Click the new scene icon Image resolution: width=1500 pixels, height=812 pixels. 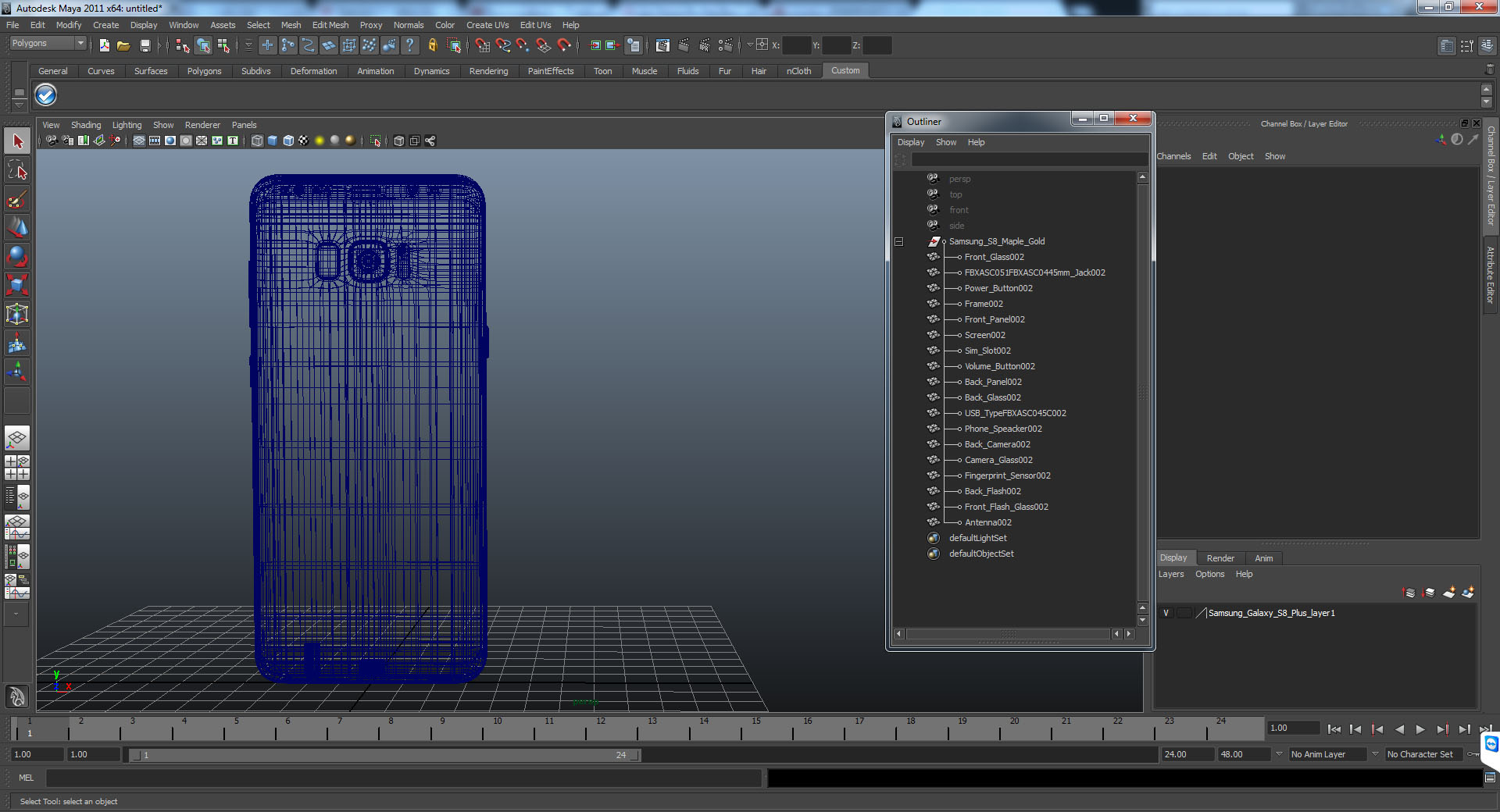pyautogui.click(x=105, y=45)
